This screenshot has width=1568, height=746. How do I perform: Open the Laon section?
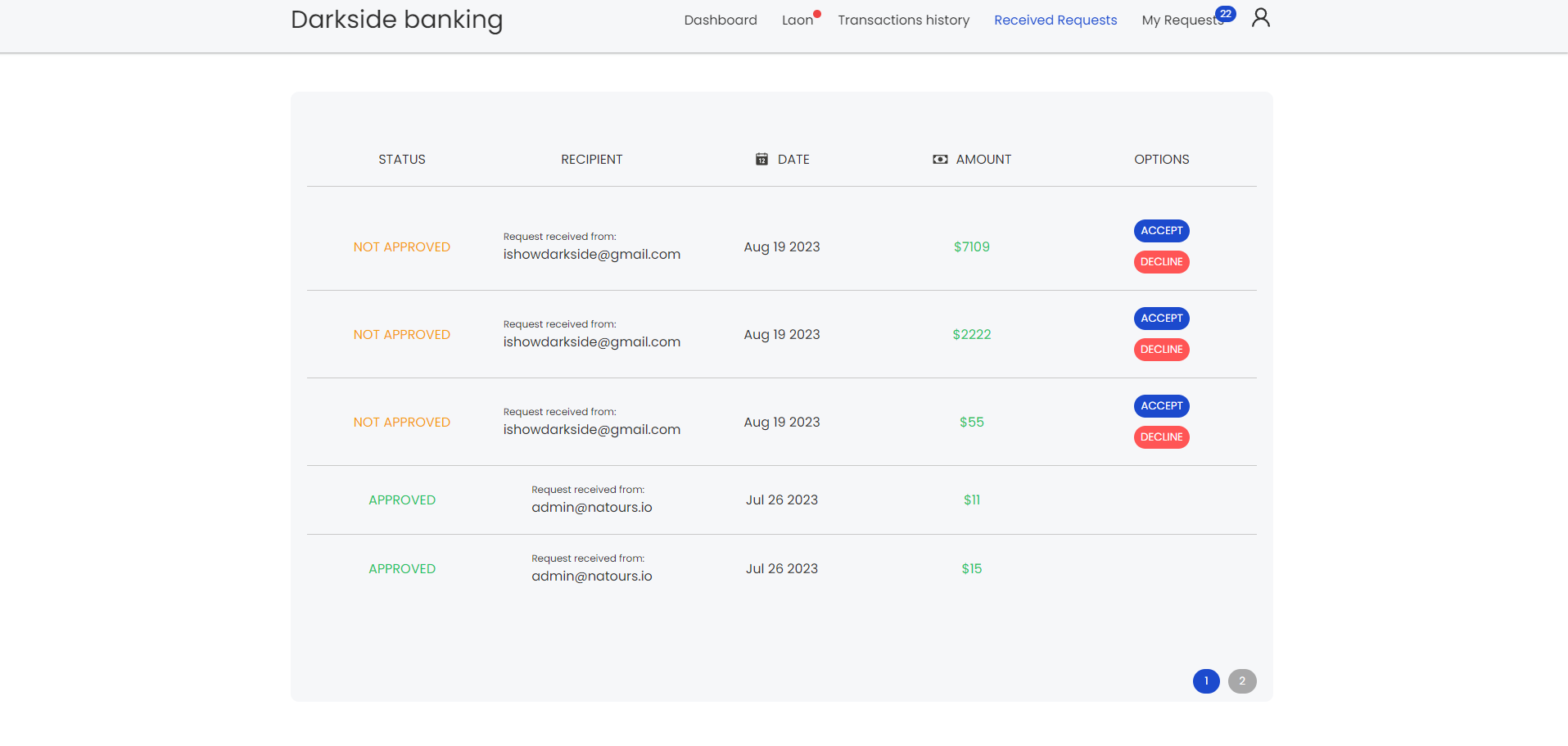(x=796, y=20)
